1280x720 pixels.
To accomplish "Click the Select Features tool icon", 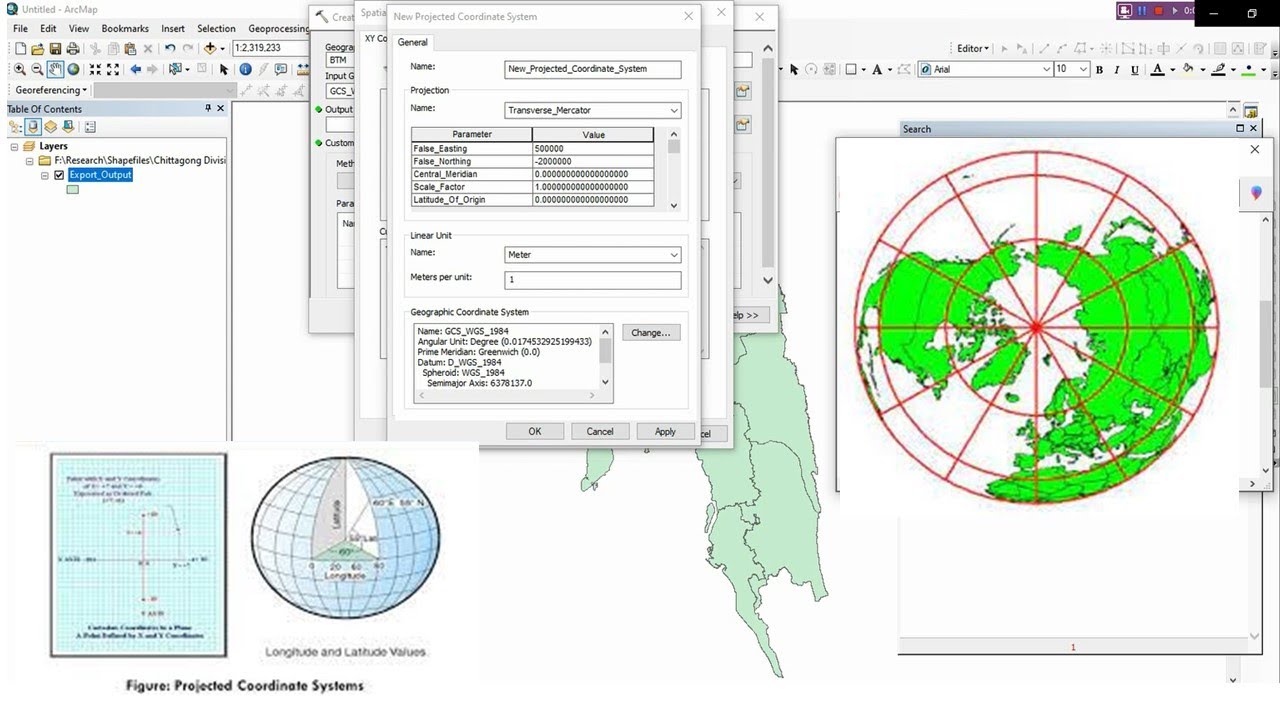I will (x=177, y=69).
